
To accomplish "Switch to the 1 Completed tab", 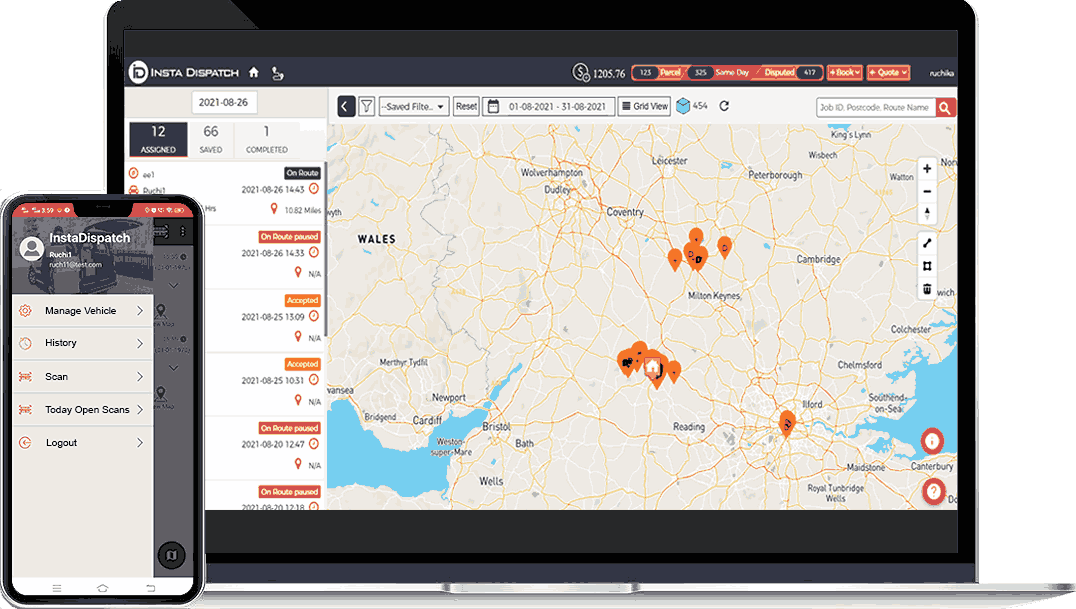I will coord(267,139).
